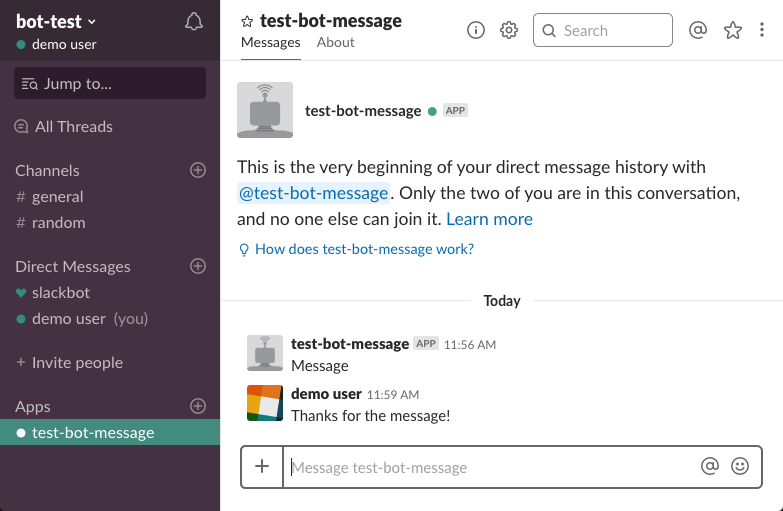Click the attach file plus button

[262, 466]
